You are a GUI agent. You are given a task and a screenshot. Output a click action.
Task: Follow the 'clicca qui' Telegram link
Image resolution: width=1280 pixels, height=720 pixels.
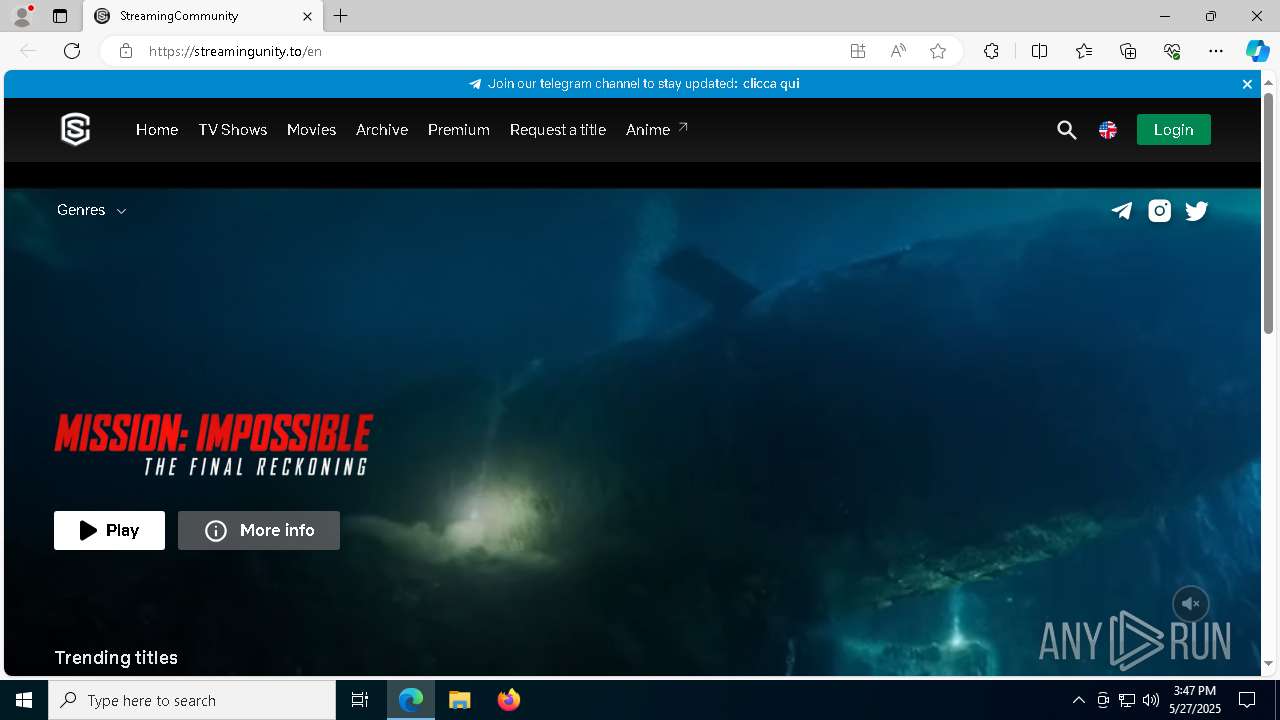tap(771, 84)
